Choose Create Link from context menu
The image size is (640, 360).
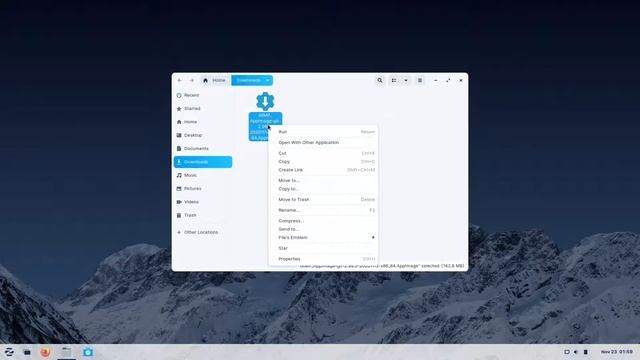tap(323, 170)
